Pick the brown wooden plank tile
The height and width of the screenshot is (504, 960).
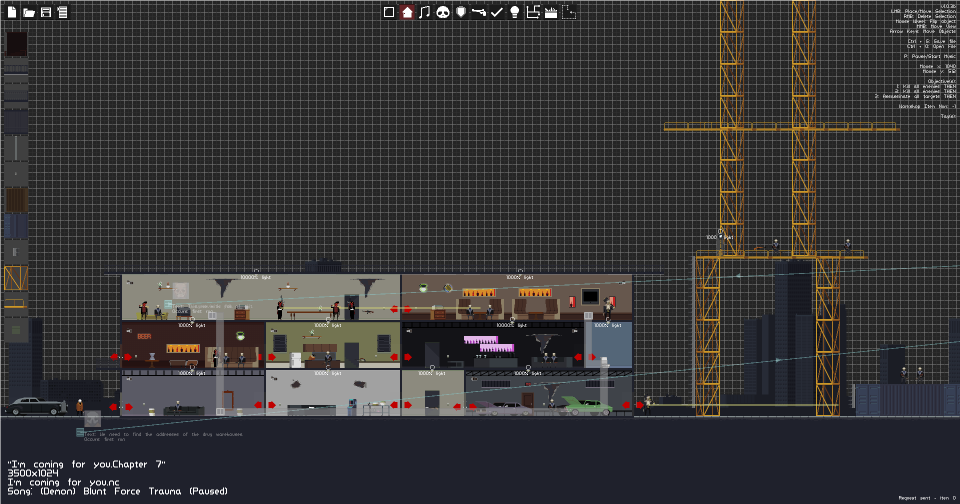pyautogui.click(x=17, y=200)
